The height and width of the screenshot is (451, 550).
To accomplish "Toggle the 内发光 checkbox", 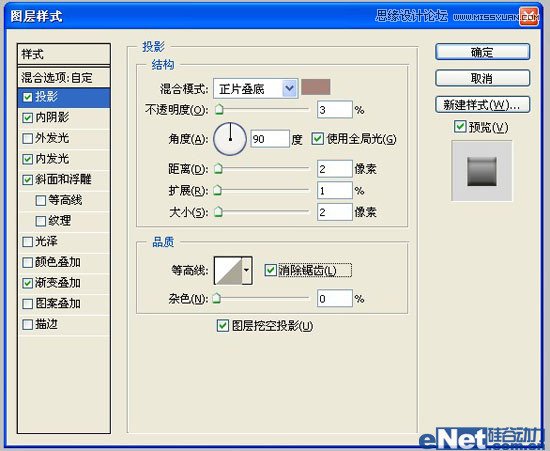I will [x=27, y=159].
